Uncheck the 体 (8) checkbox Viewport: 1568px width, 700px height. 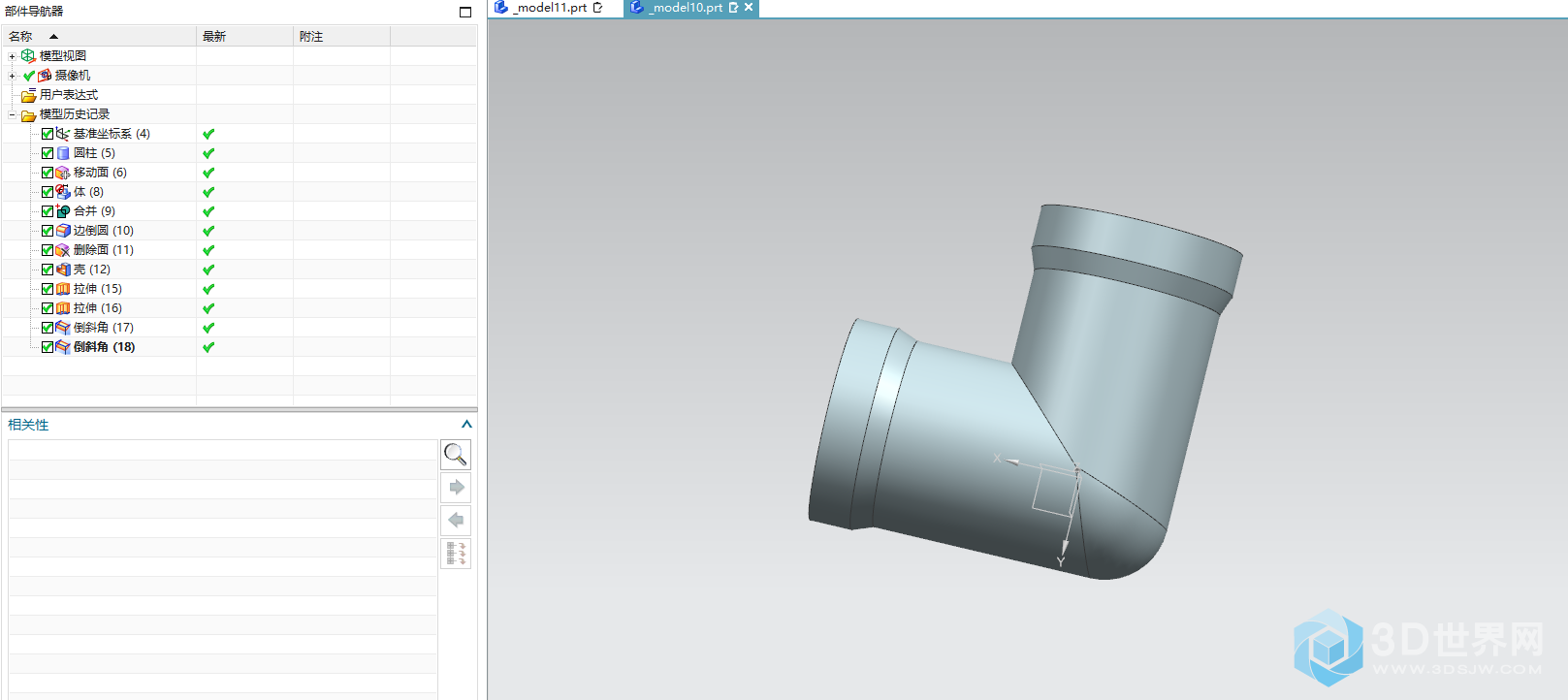tap(48, 192)
